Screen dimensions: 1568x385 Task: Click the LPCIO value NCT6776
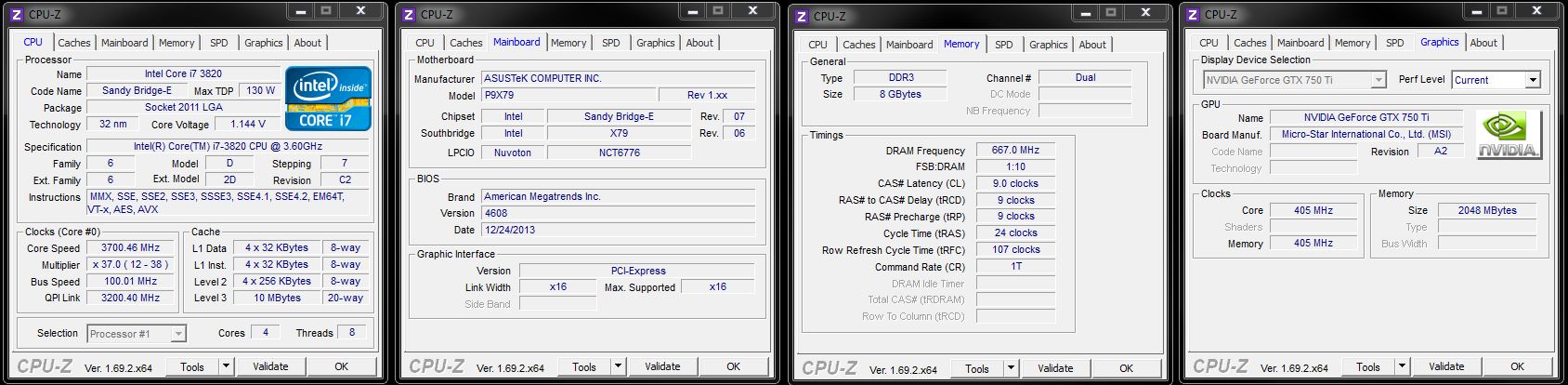click(x=619, y=153)
